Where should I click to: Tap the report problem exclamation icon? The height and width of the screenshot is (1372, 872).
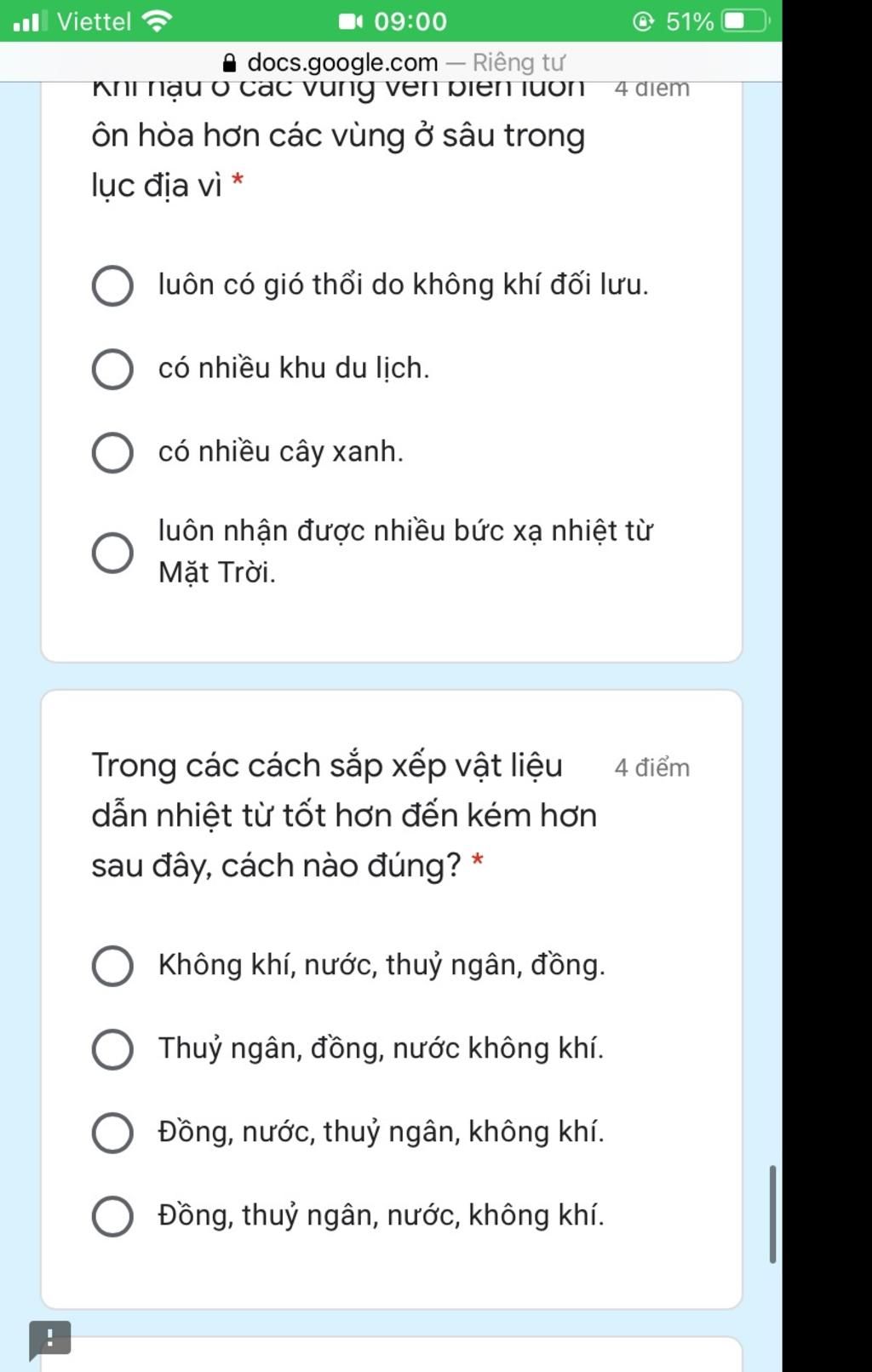(49, 1340)
